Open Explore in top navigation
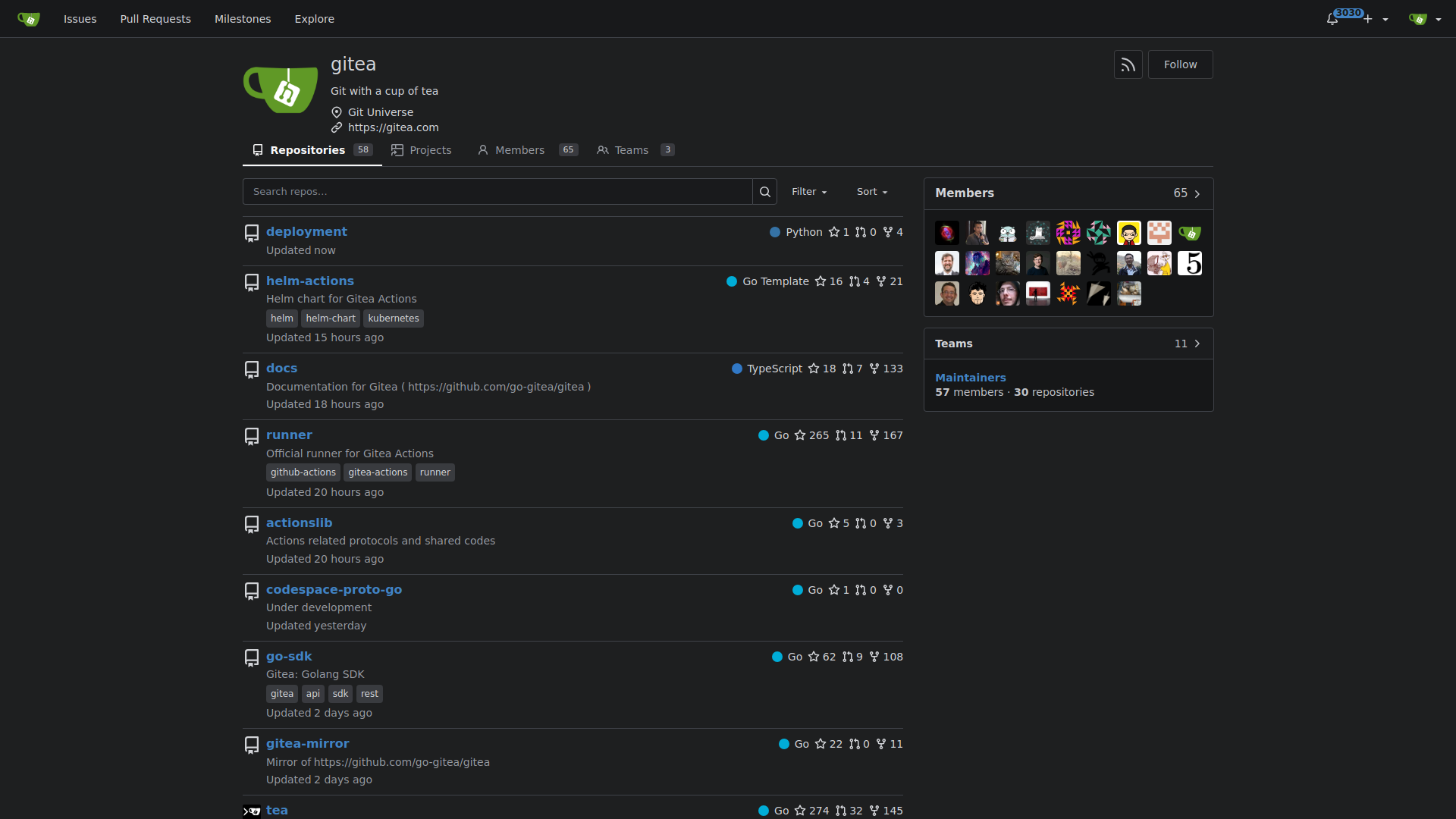The image size is (1456, 819). tap(315, 19)
